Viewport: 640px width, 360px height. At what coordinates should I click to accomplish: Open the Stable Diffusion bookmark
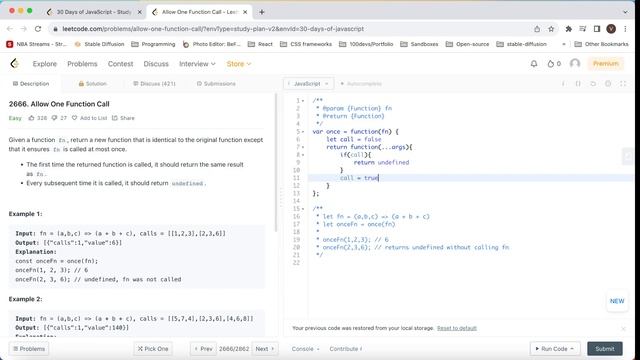point(99,44)
